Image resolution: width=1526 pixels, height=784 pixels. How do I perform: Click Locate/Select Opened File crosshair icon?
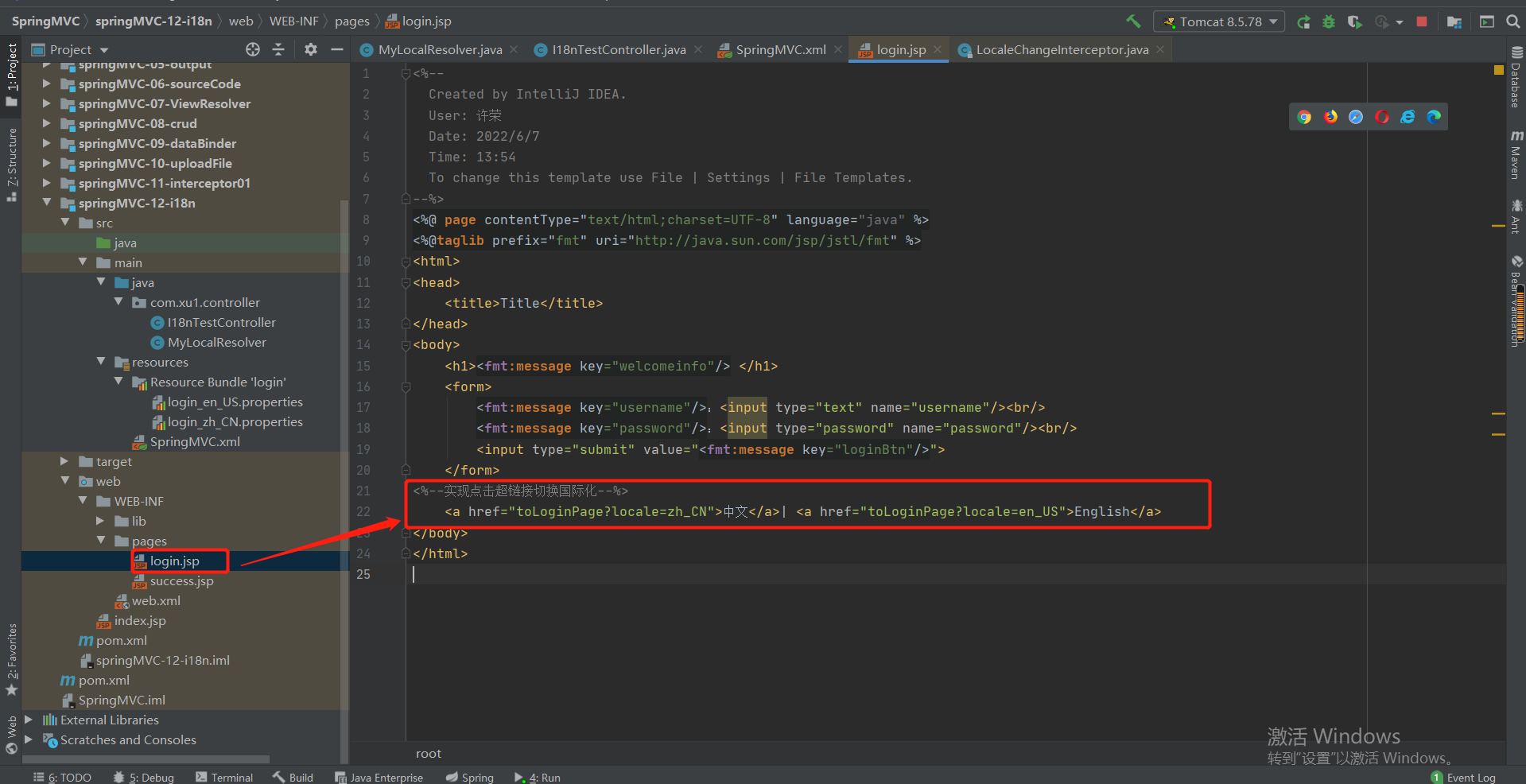(x=253, y=49)
